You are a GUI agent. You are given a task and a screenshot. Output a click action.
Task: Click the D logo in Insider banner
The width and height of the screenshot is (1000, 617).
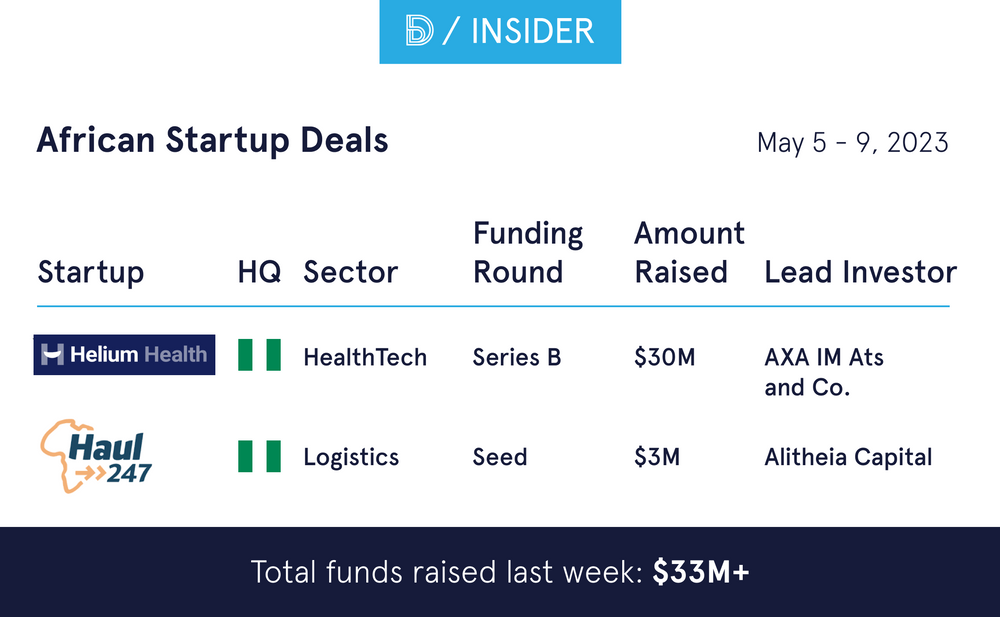[x=420, y=30]
